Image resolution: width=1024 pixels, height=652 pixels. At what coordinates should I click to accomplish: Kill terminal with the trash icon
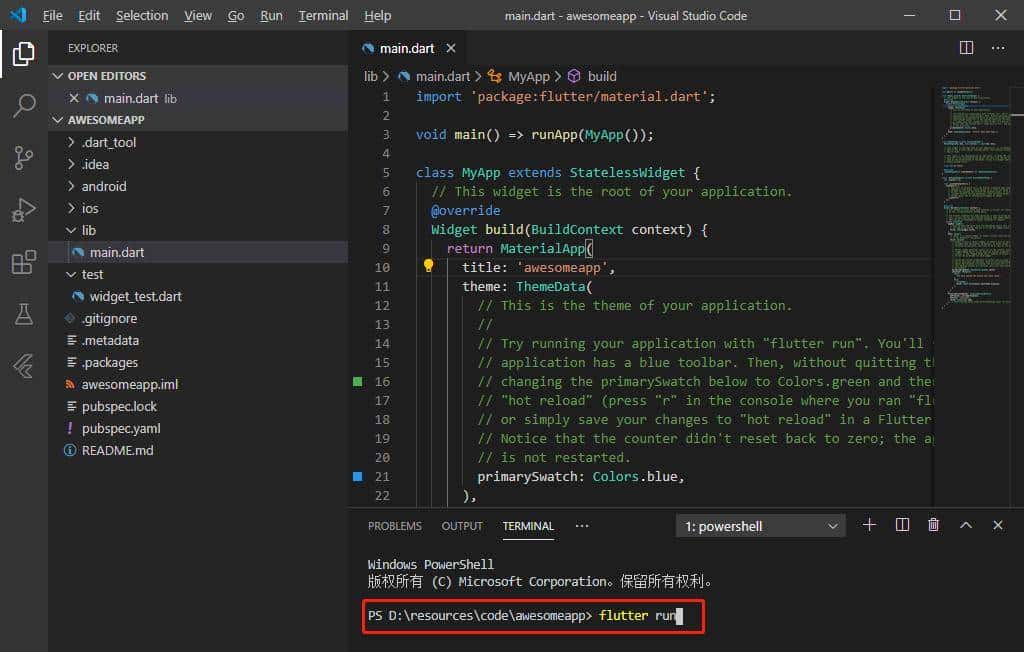(933, 525)
